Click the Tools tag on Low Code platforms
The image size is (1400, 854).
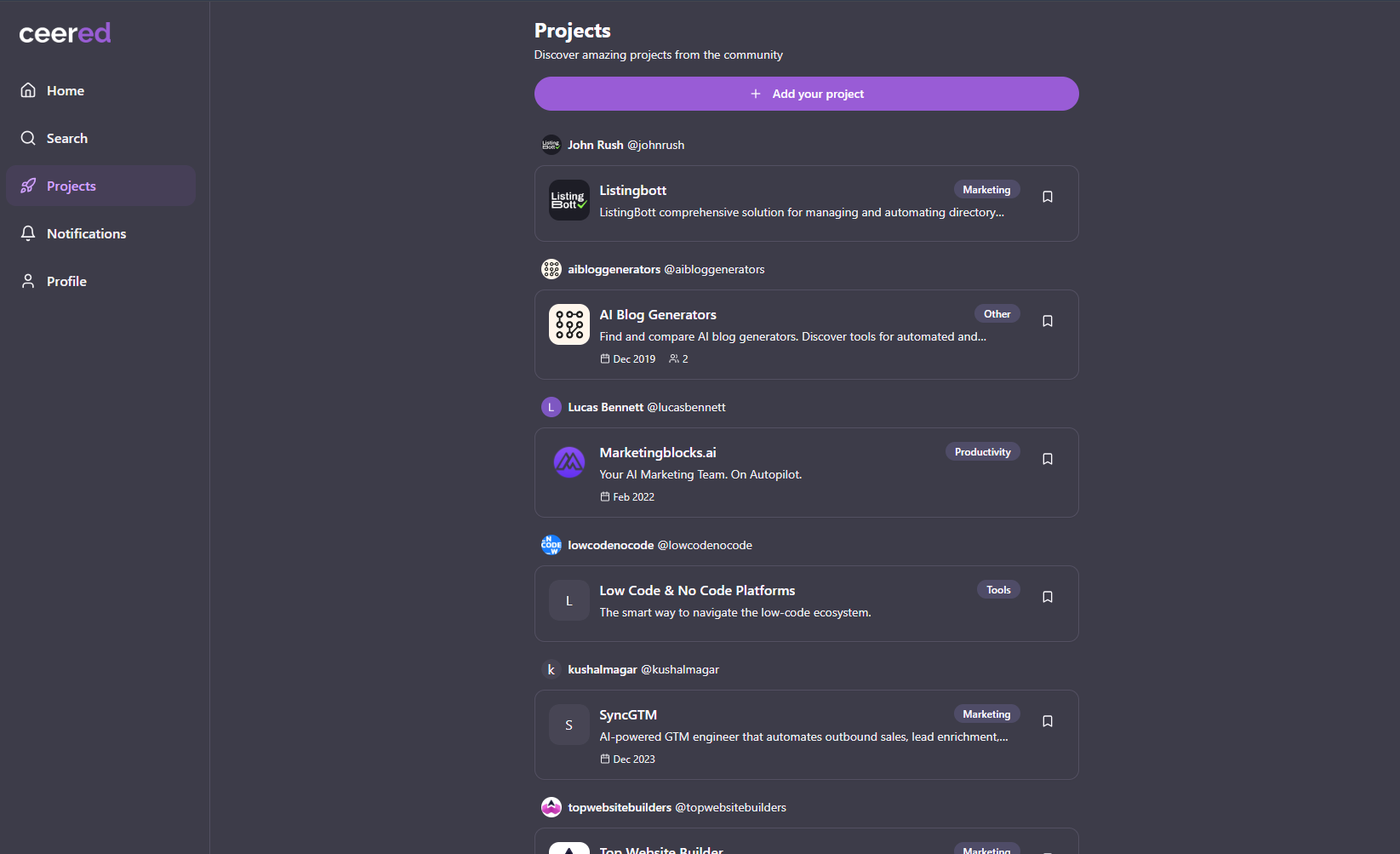pos(997,589)
